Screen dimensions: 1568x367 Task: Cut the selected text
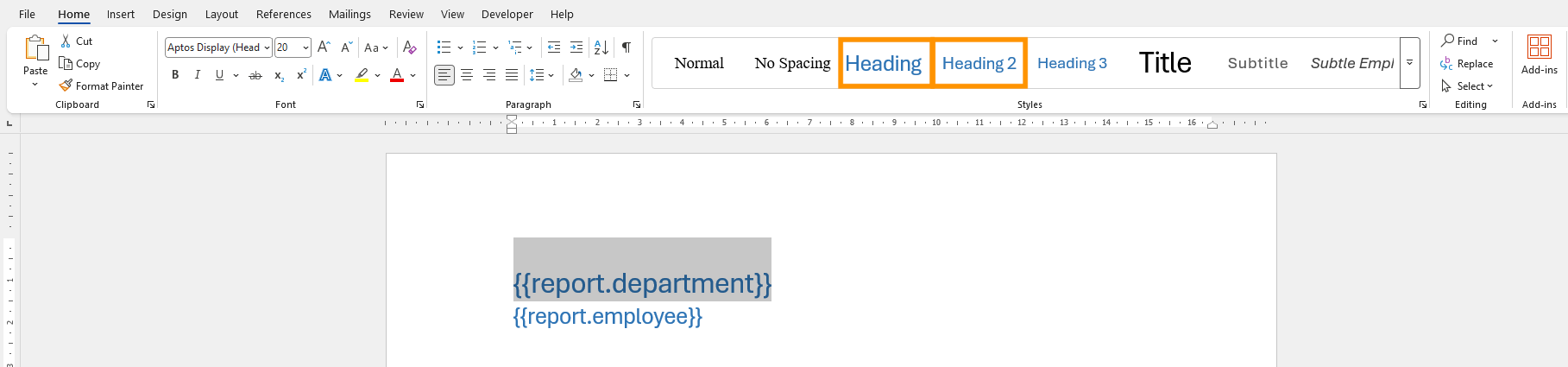[x=77, y=41]
